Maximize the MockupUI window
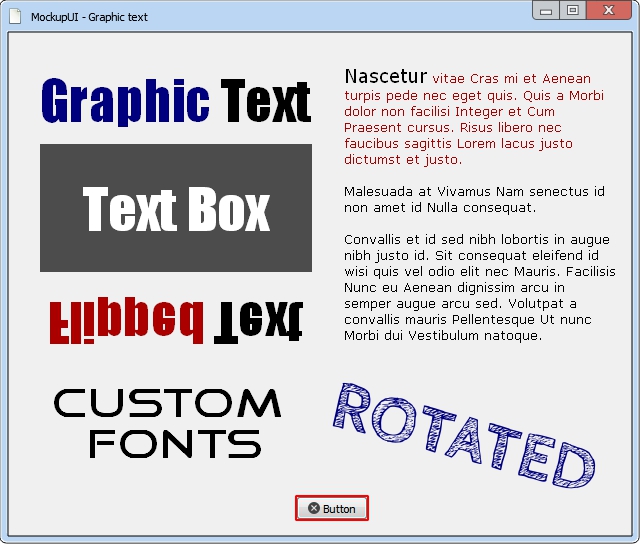Screen dimensions: 640x544 (x=573, y=11)
